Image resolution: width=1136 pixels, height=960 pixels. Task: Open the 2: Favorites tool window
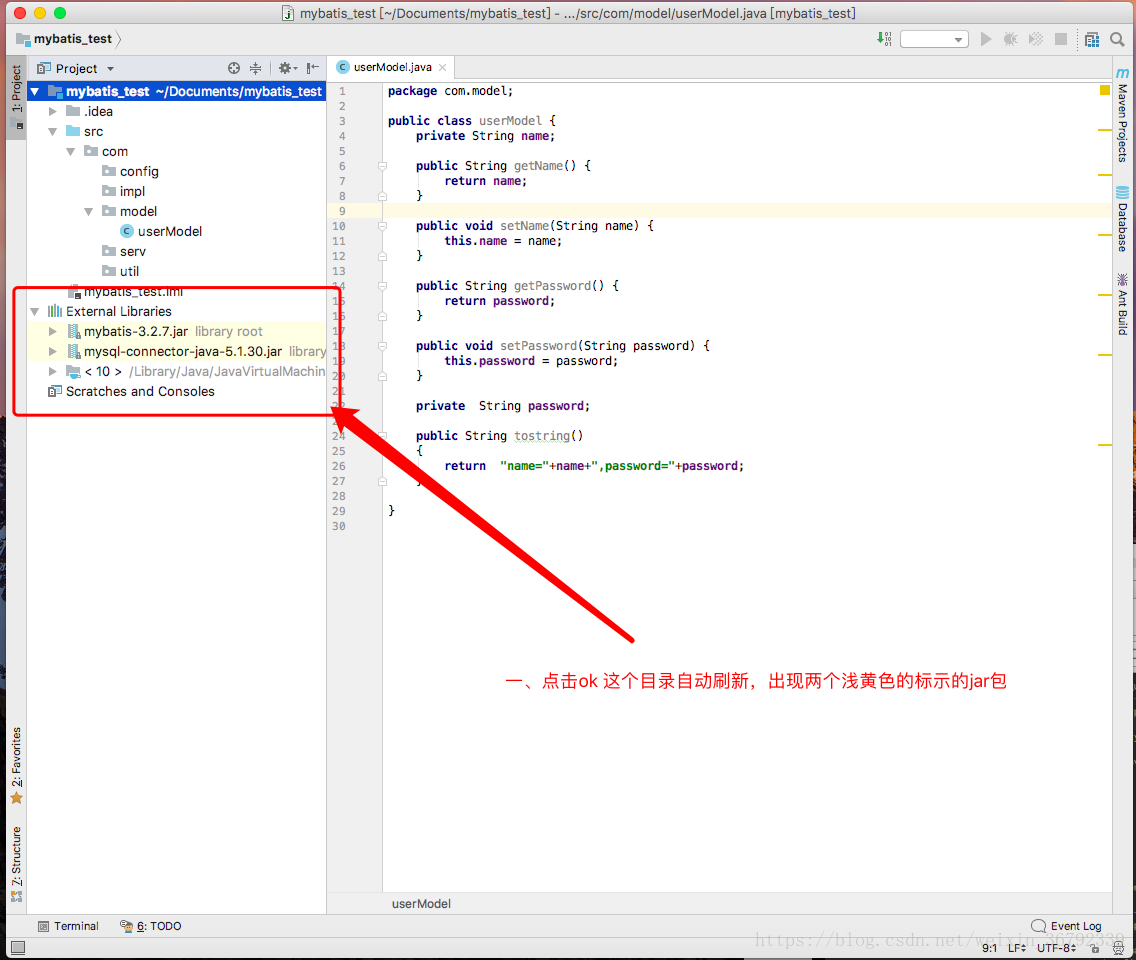pos(17,766)
